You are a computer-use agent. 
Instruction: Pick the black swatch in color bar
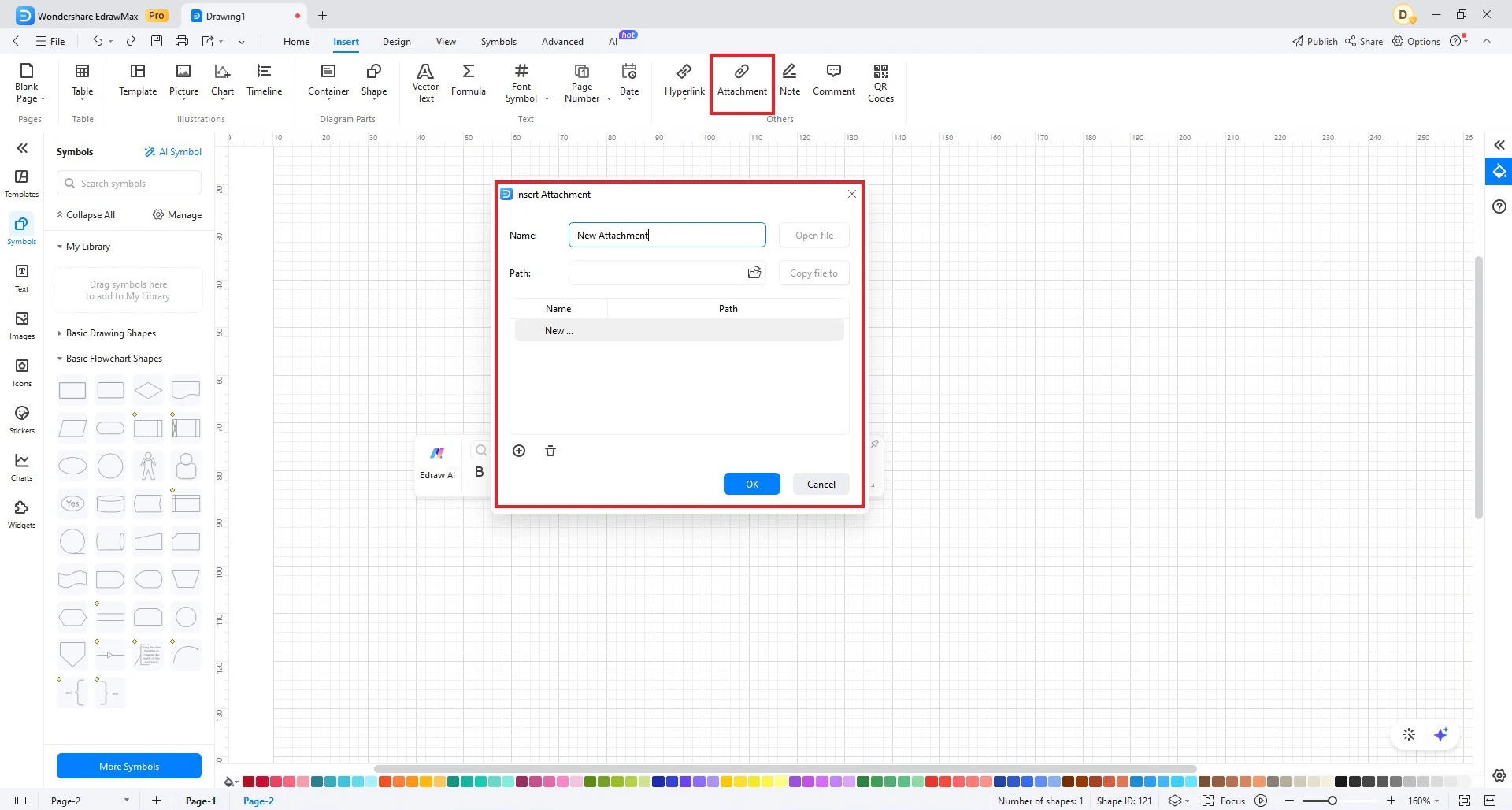[1341, 782]
